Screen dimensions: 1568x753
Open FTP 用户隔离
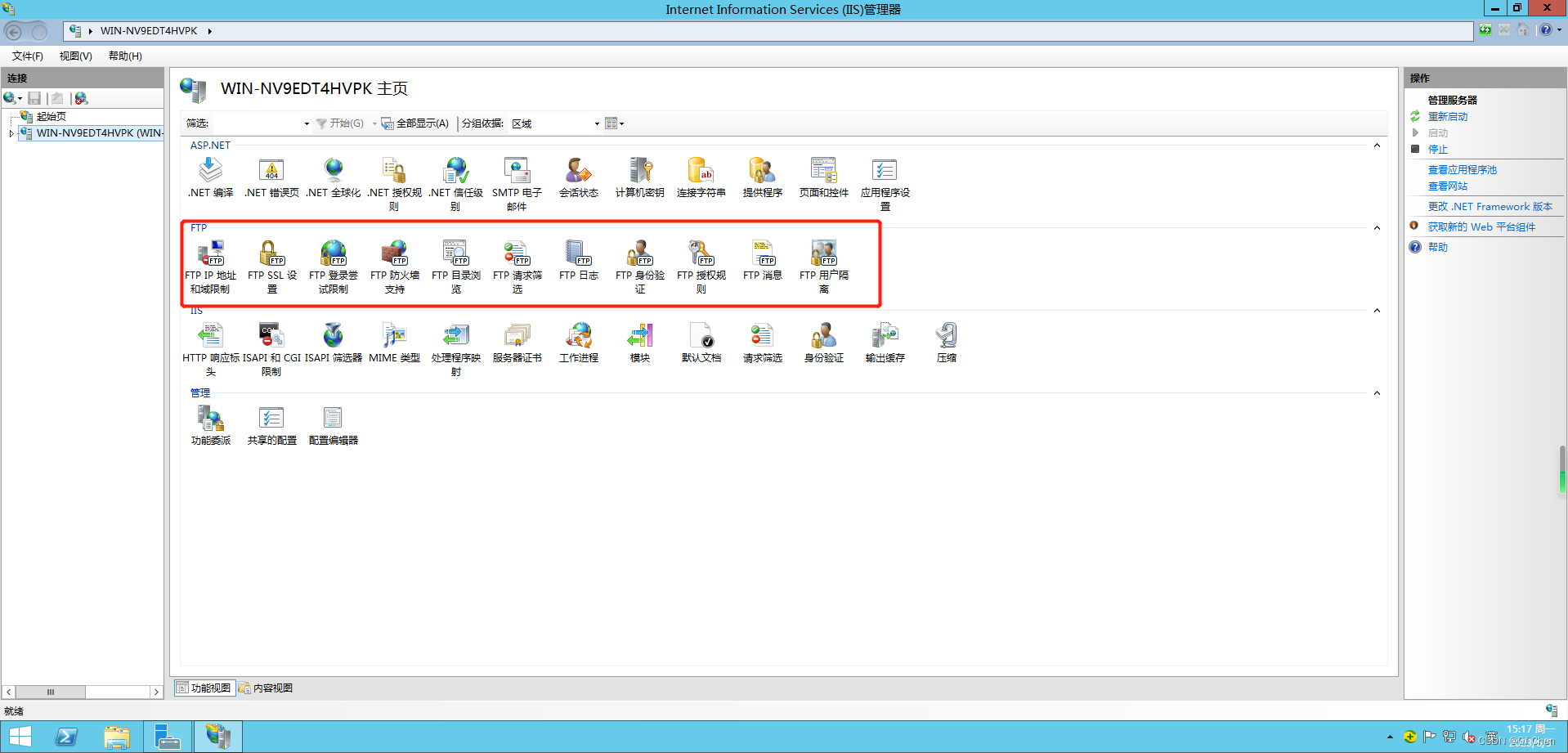824,267
